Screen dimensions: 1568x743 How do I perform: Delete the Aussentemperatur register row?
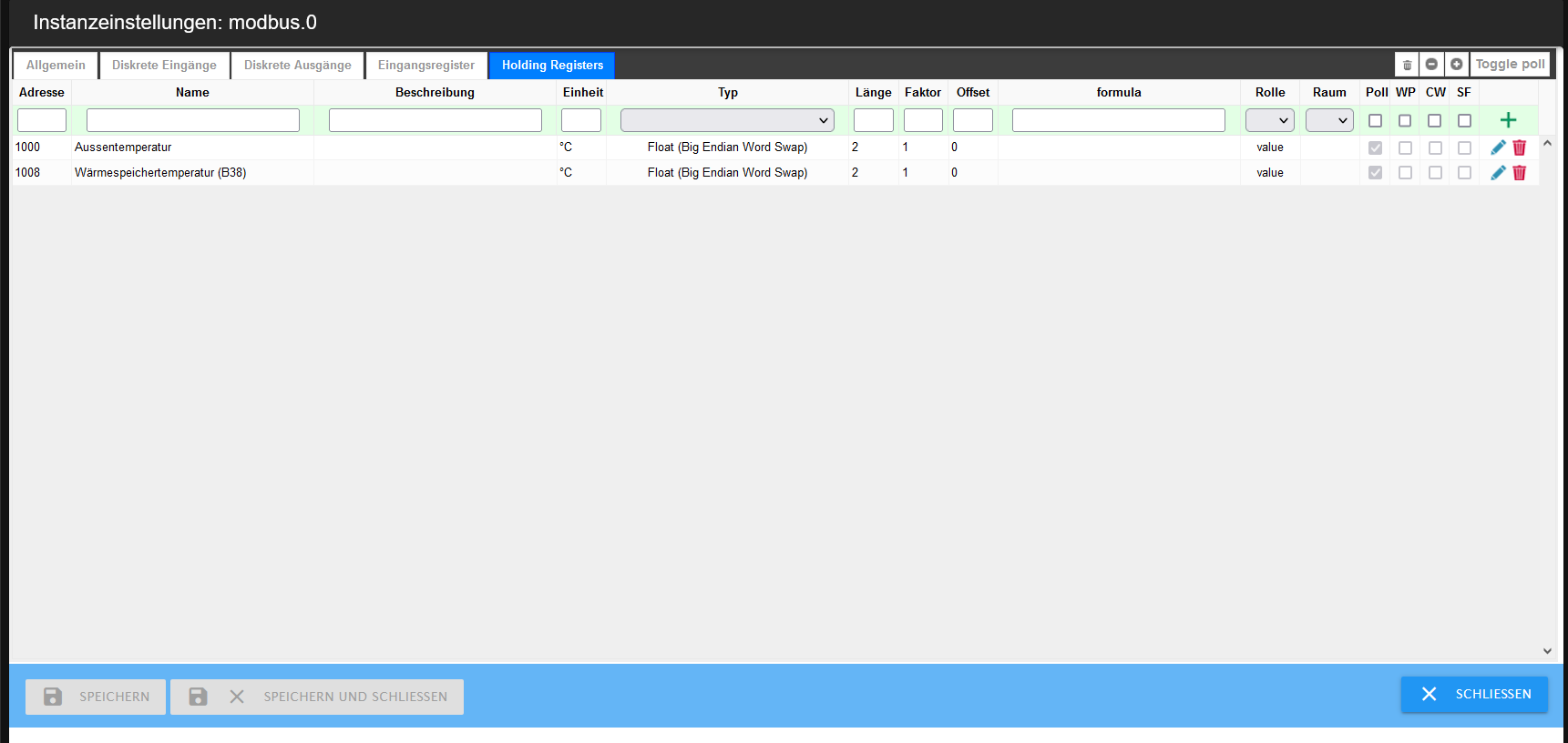click(x=1520, y=148)
